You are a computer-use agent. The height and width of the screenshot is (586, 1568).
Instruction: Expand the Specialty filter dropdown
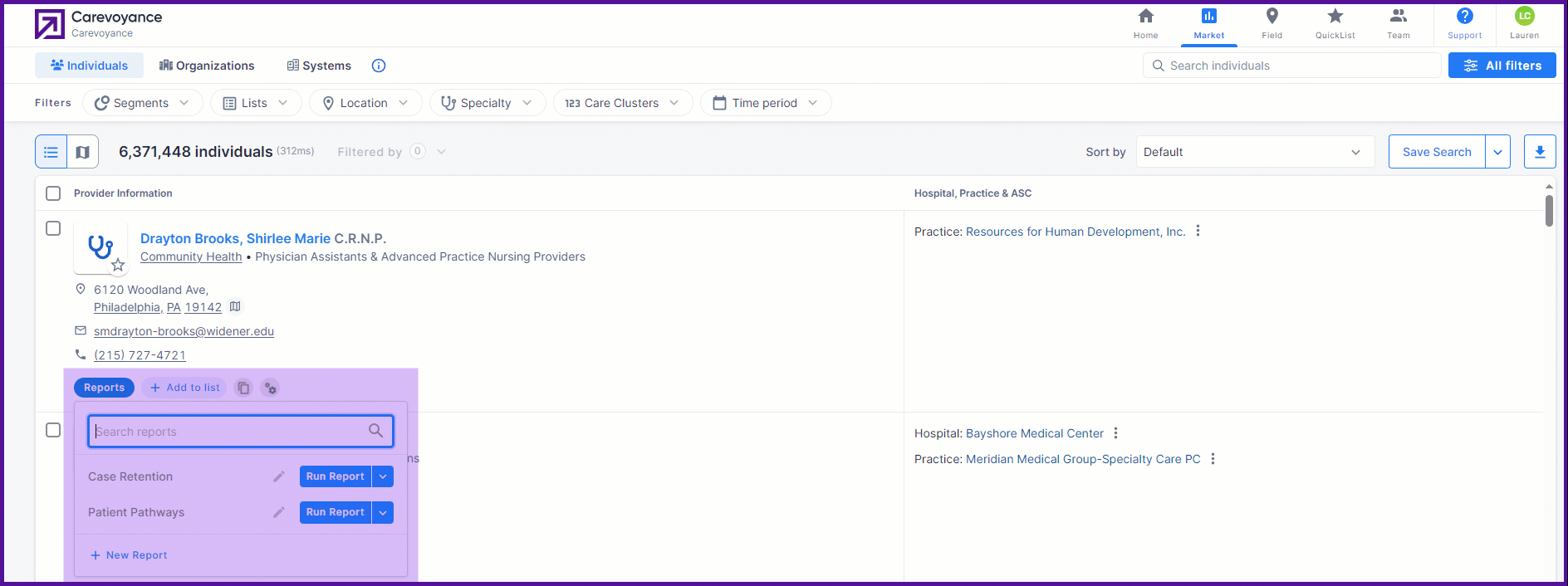click(x=488, y=103)
